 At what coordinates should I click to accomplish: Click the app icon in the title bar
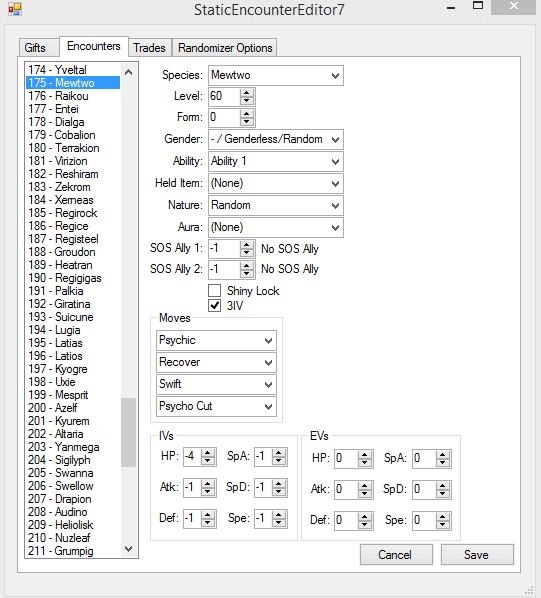click(14, 9)
